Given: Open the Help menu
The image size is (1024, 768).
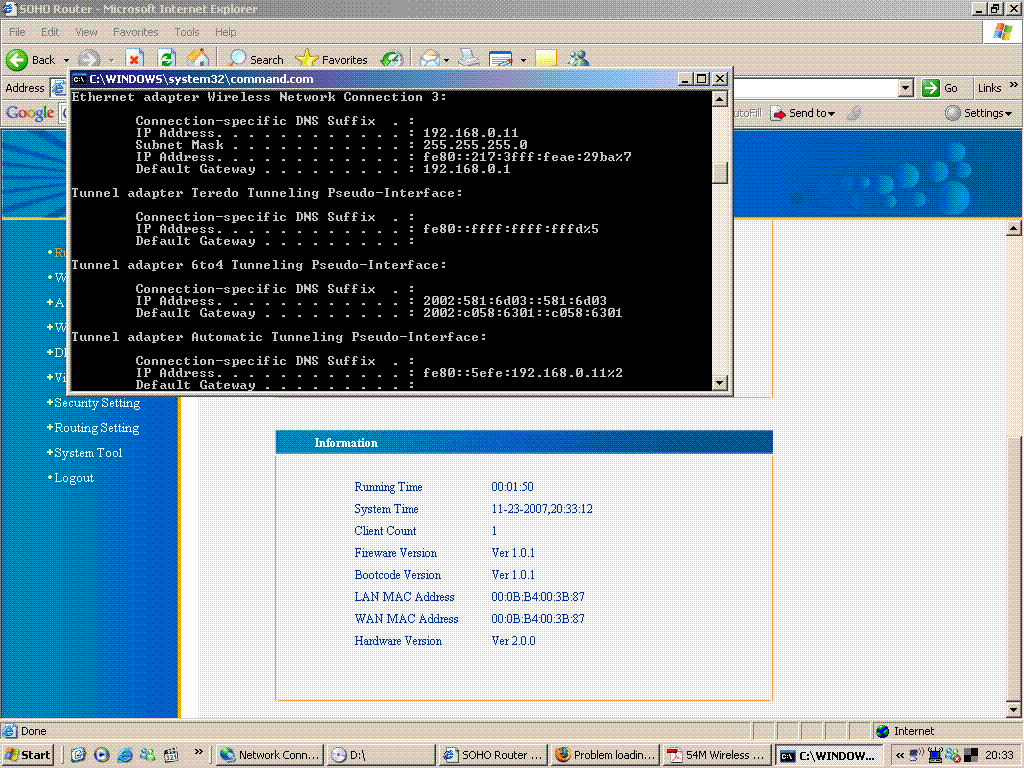Looking at the screenshot, I should [x=225, y=32].
